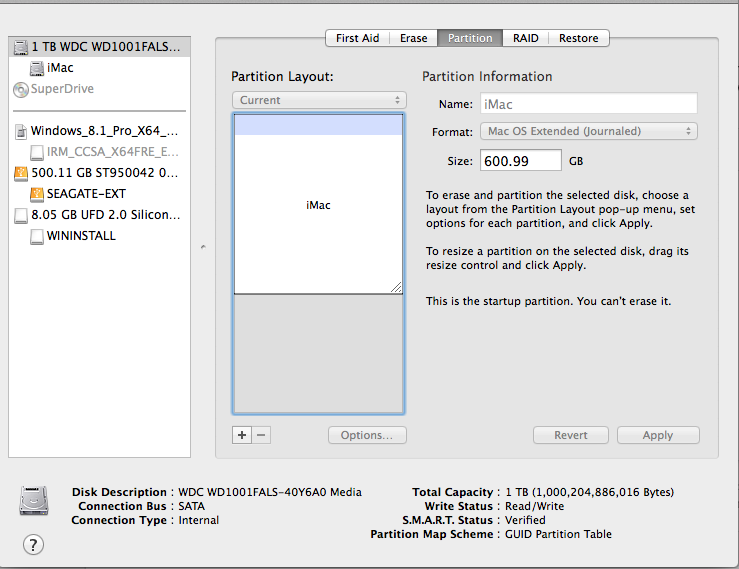
Task: Click the 1 TB WDC hard disk icon
Action: [x=21, y=47]
